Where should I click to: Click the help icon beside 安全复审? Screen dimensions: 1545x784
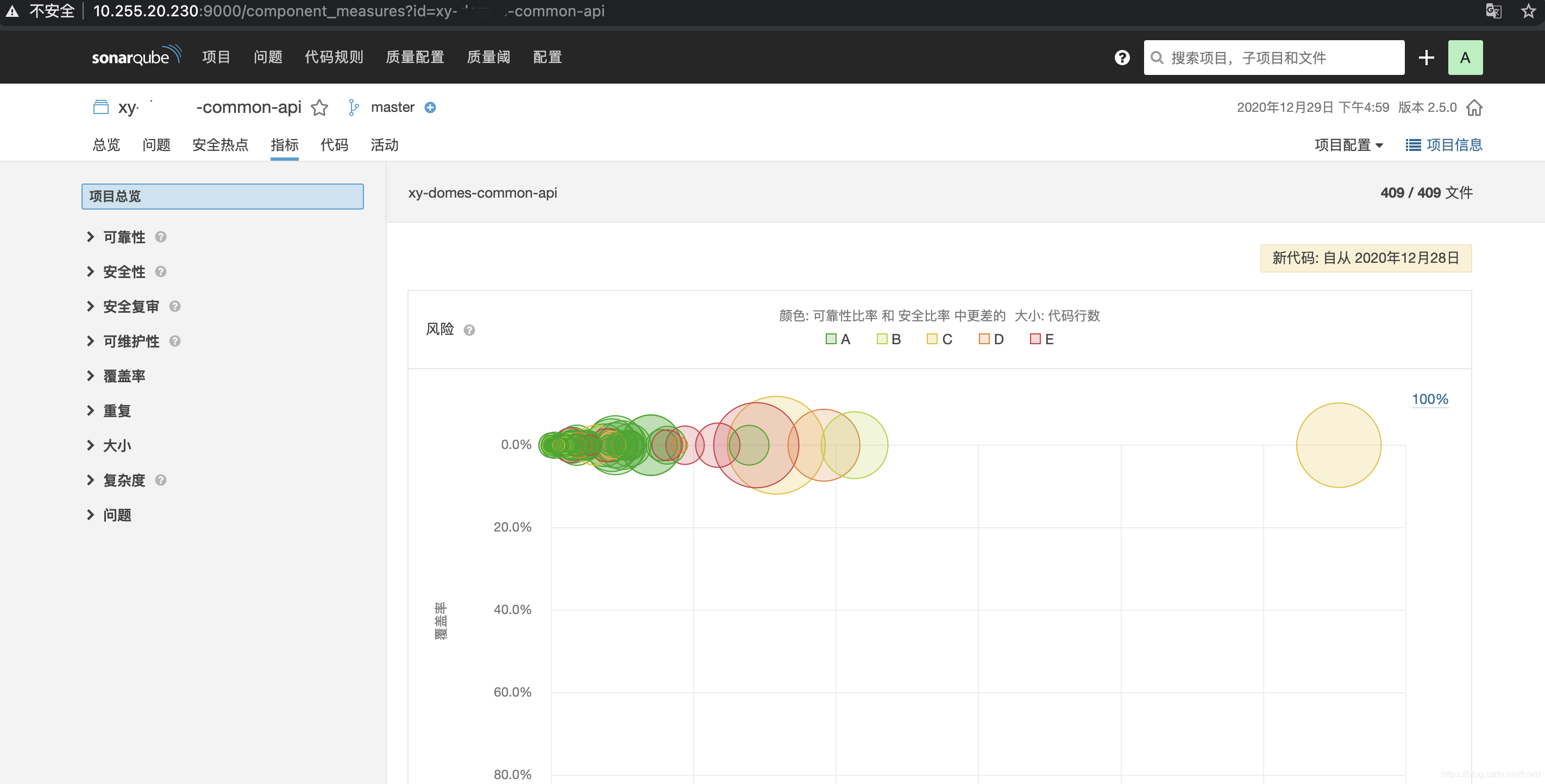[174, 306]
